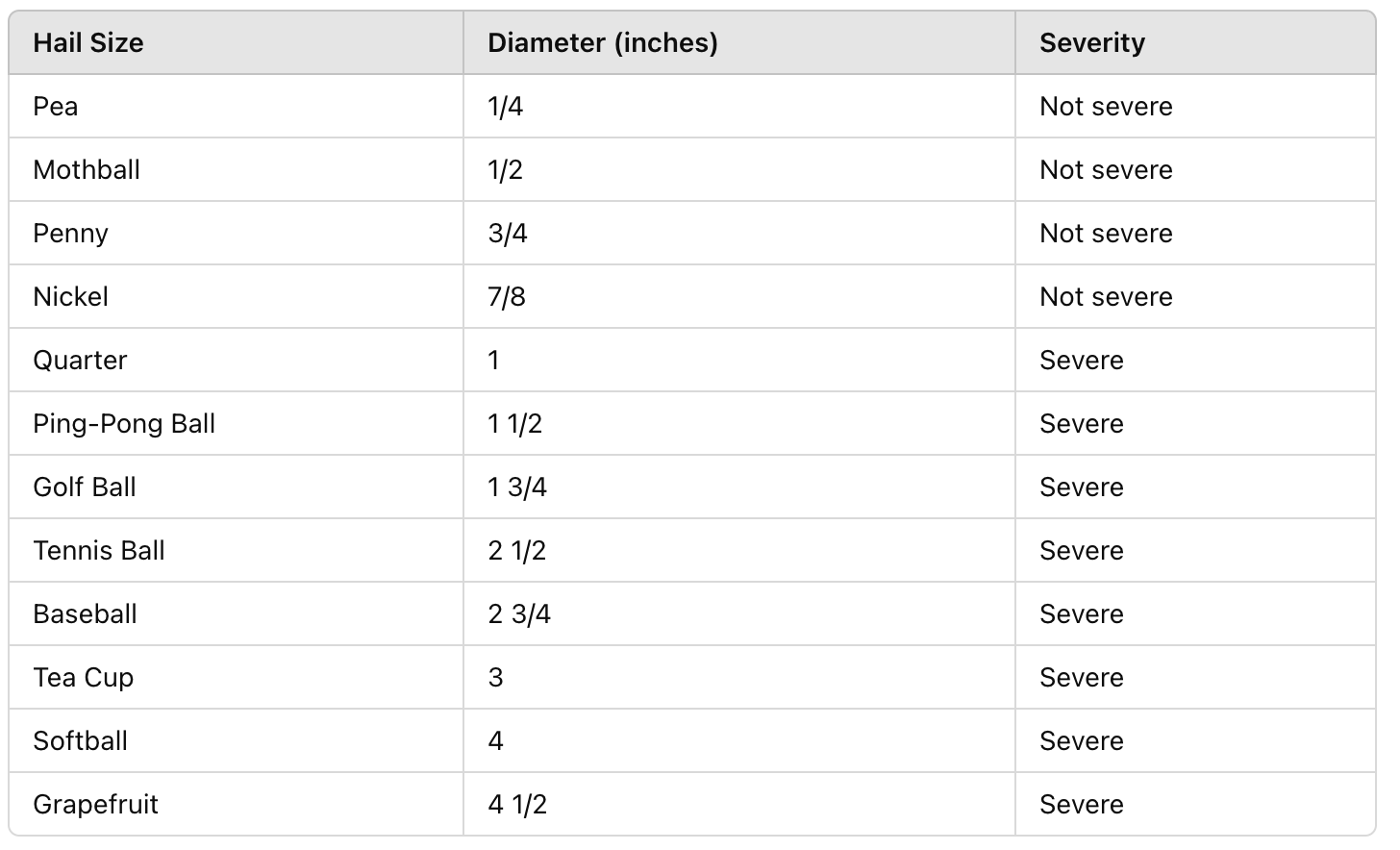Select the Tea Cup cell
1400x850 pixels.
tap(236, 677)
